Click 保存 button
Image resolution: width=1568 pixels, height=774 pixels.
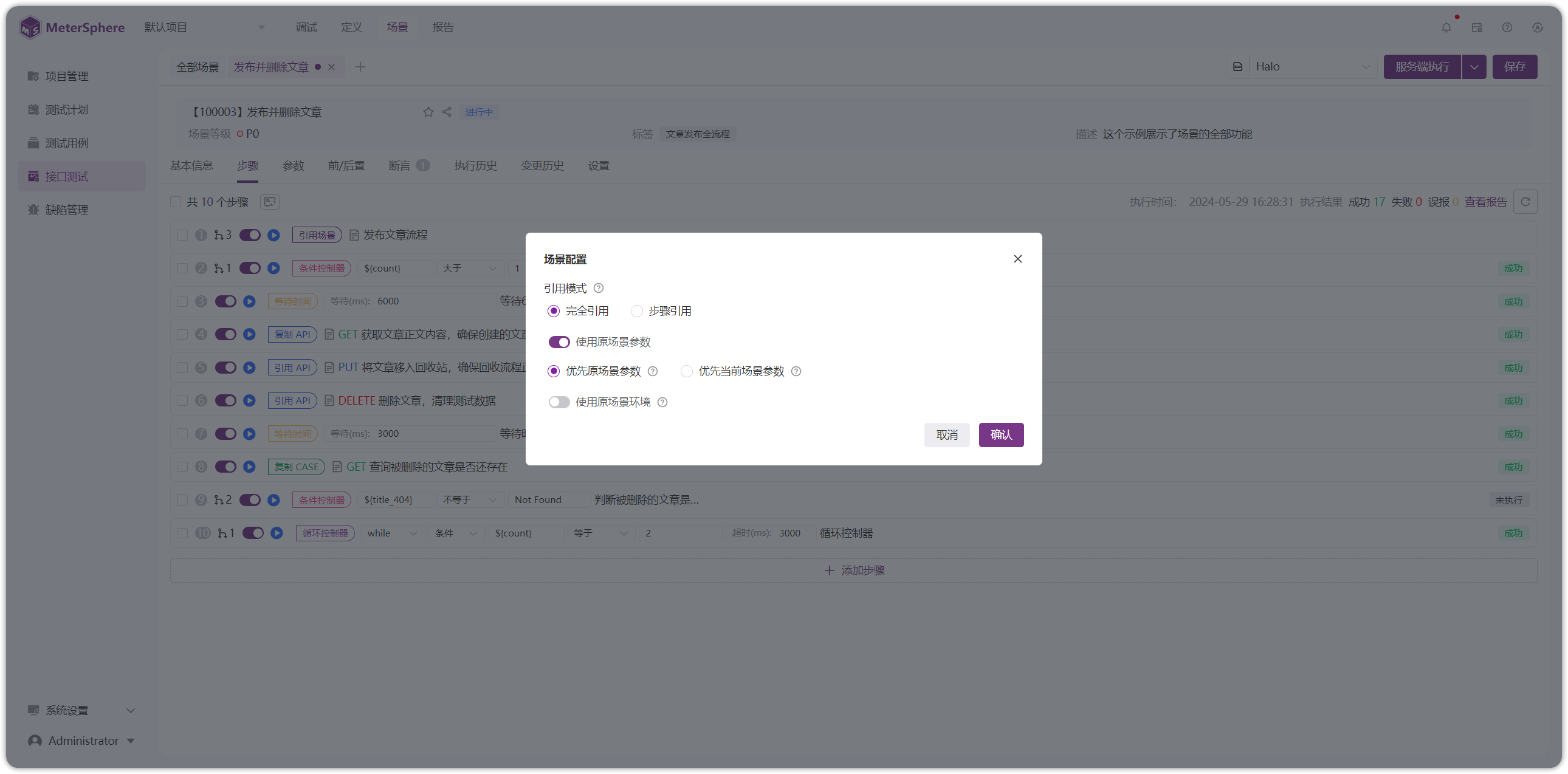click(1515, 67)
